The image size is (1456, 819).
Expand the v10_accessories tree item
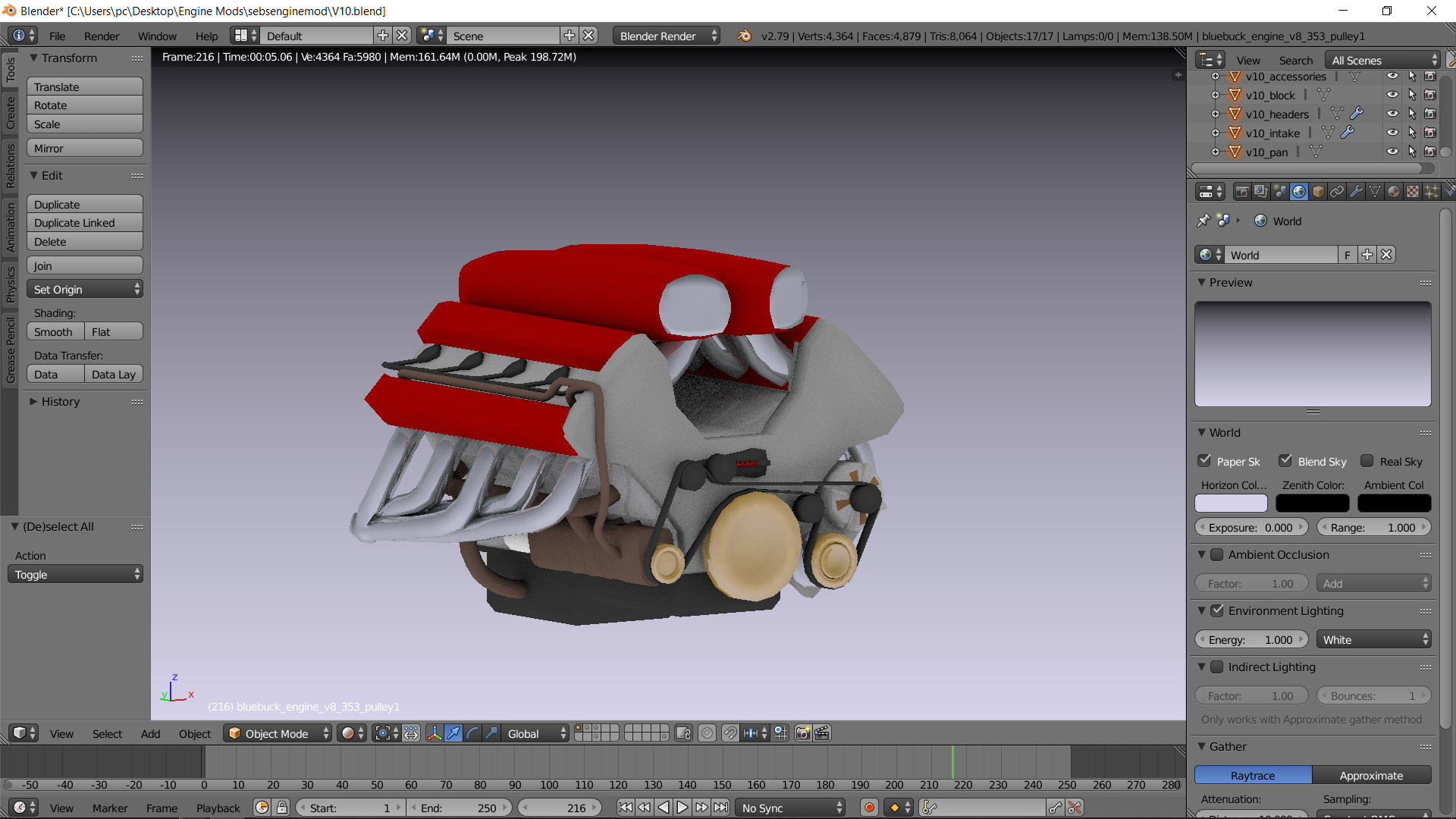[1216, 77]
